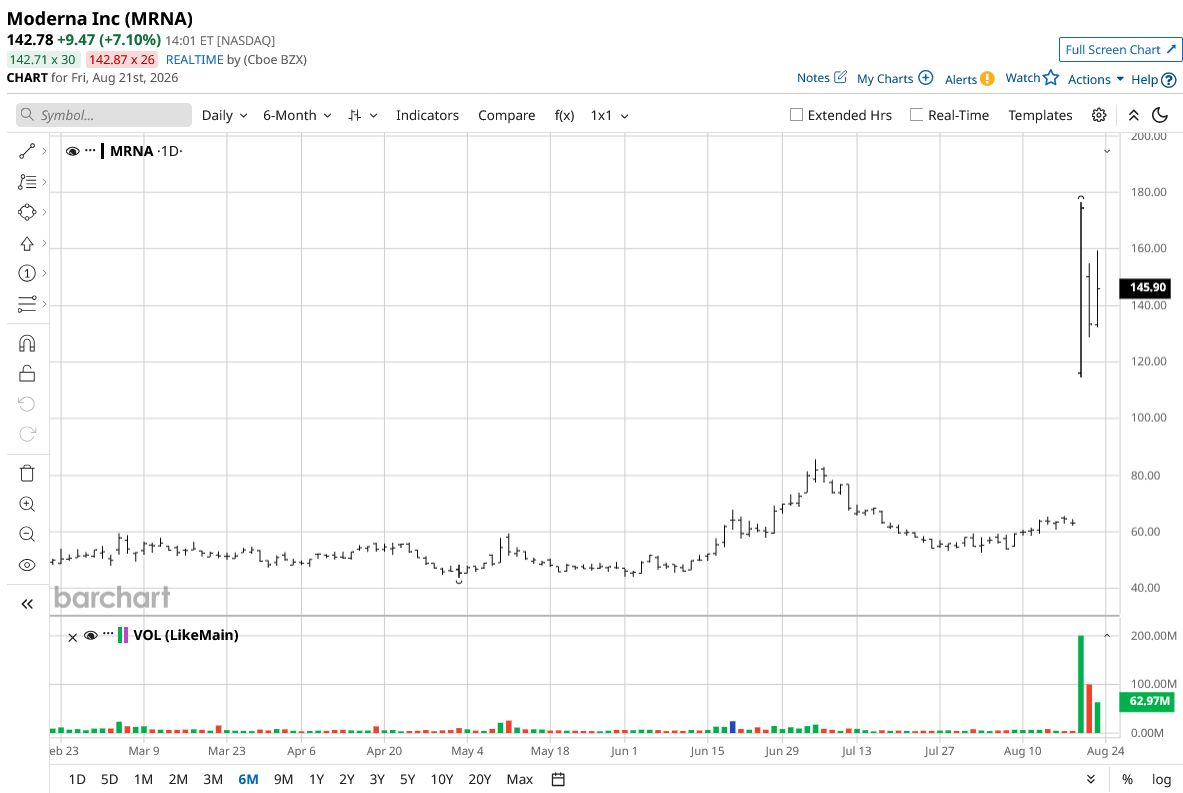This screenshot has height=793, width=1183.
Task: Toggle magnet snap mode
Action: click(26, 344)
